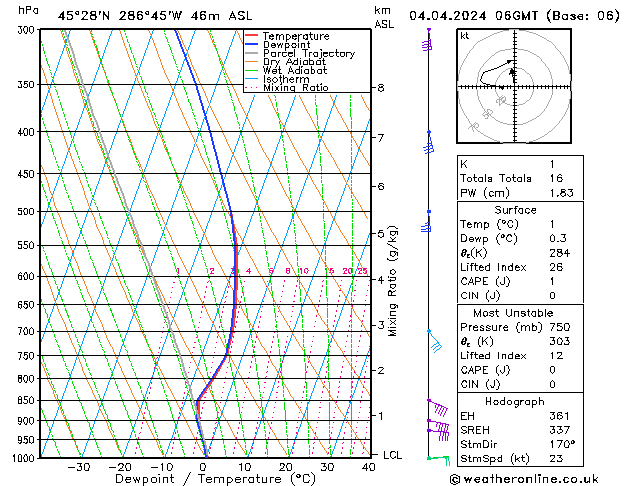Viewport: 629px width, 486px height.
Task: Select the 'Dry Adiabat' legend label
Action: [294, 62]
